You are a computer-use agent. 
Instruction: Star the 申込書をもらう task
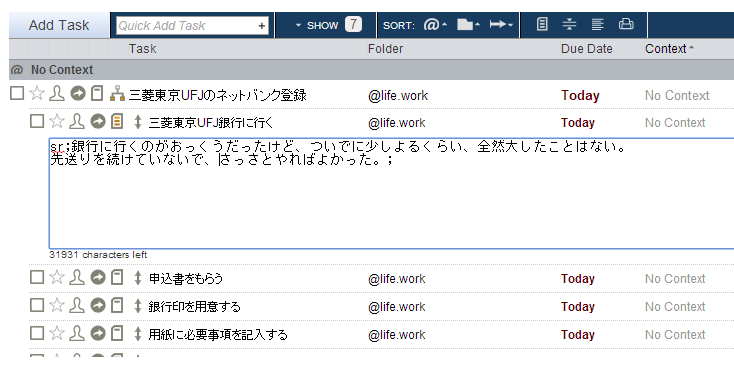click(x=57, y=278)
